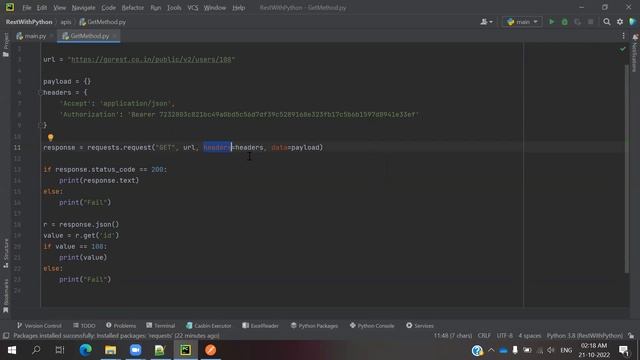Open the Cucumber Executor tool window
This screenshot has height=360, width=640.
[209, 326]
